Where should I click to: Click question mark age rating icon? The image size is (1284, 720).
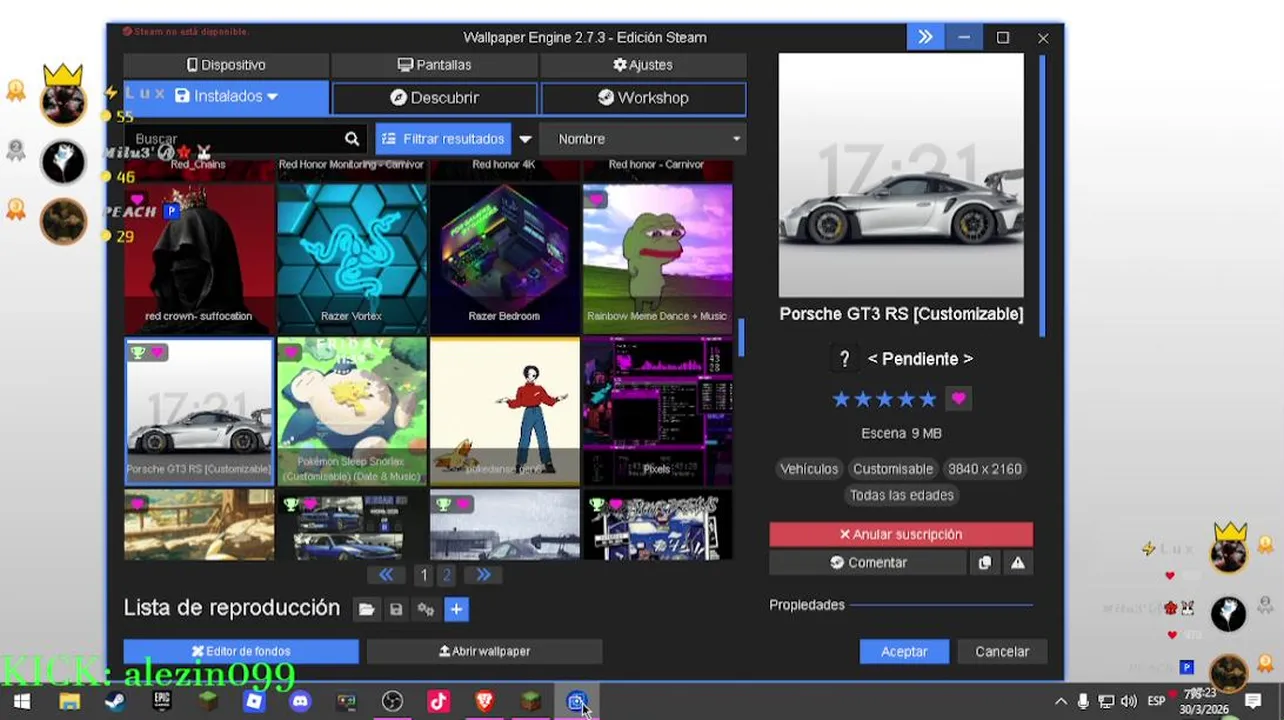point(845,359)
